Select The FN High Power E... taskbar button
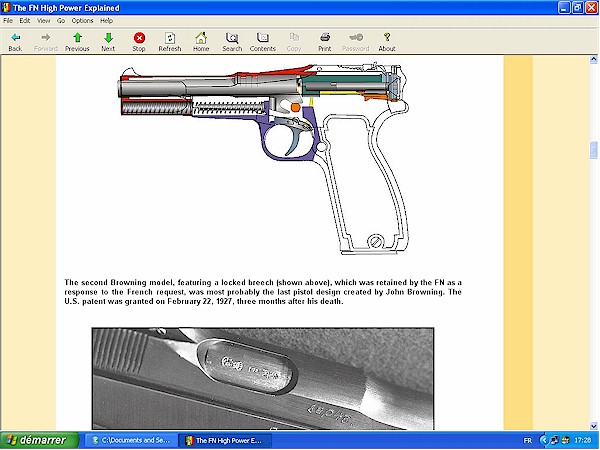Screen dimensions: 600x450 click(226, 440)
